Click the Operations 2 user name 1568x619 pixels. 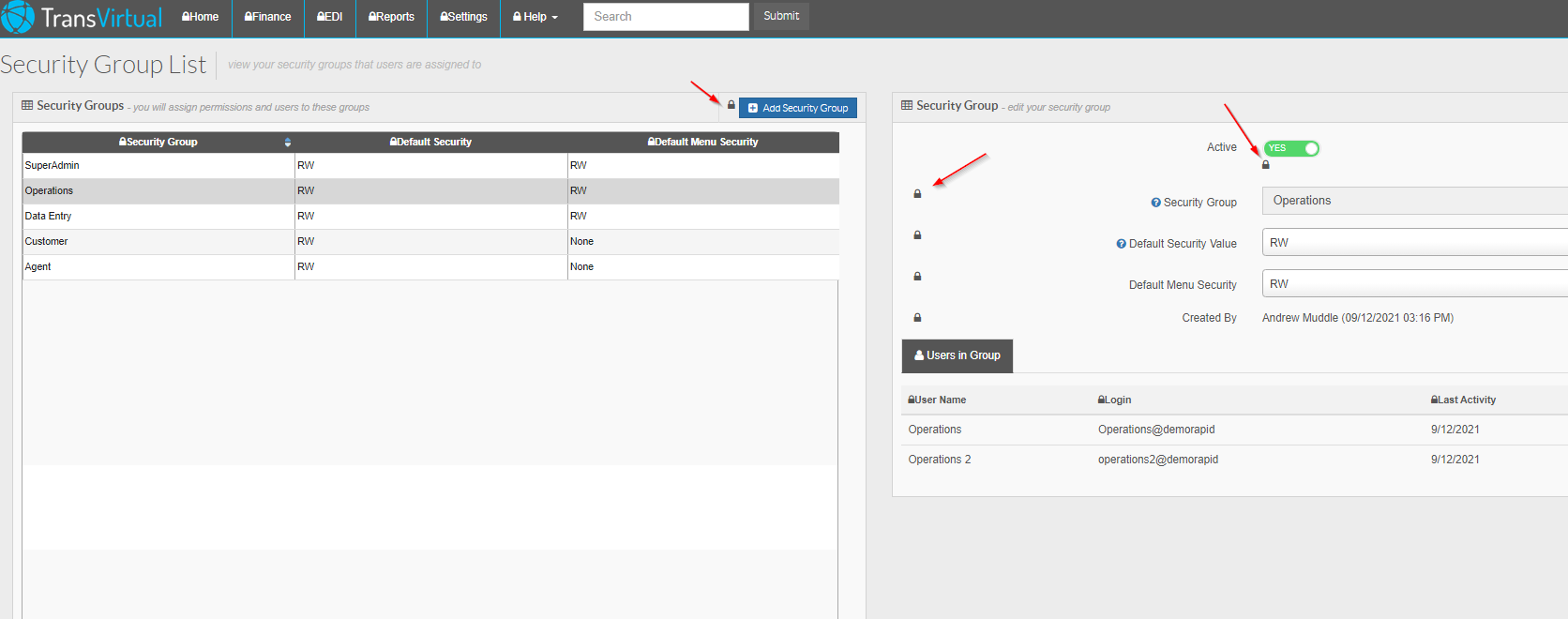coord(940,460)
